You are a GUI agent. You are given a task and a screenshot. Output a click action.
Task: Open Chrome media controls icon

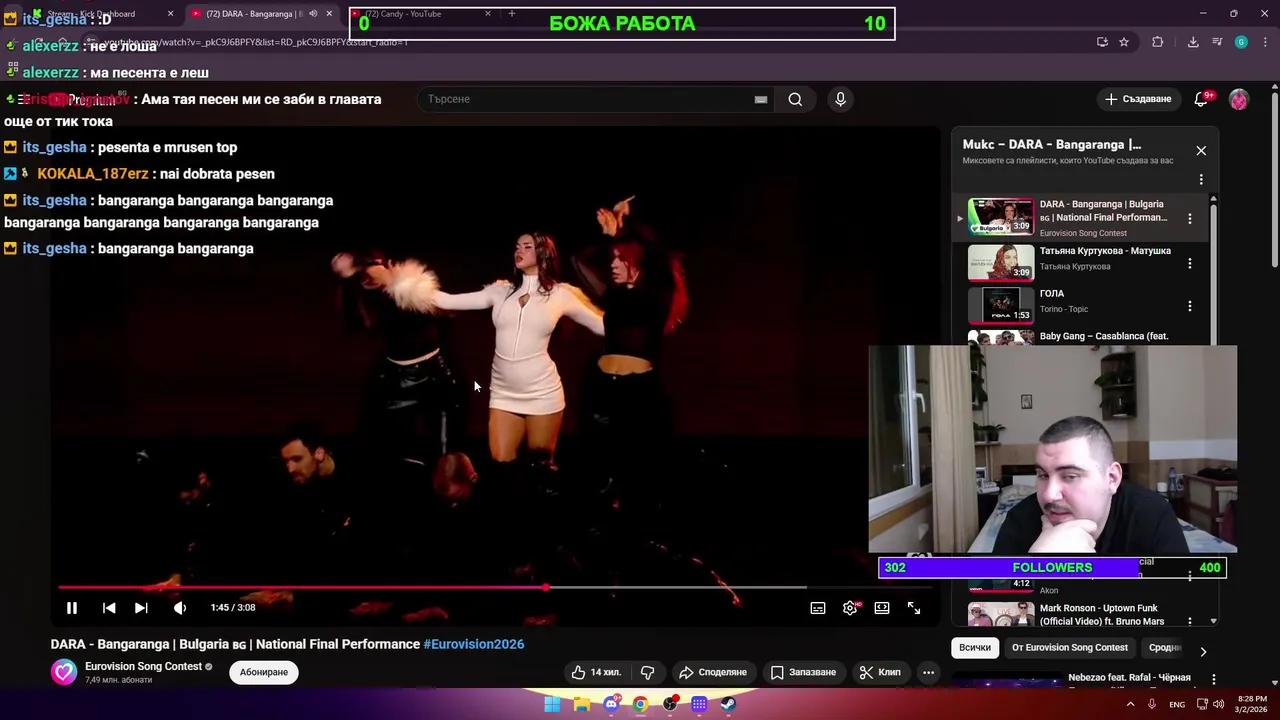coord(1217,42)
